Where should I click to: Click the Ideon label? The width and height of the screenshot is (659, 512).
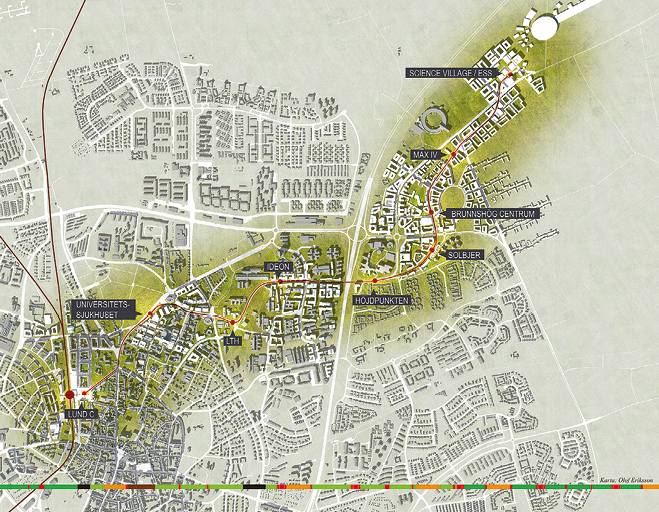click(277, 267)
